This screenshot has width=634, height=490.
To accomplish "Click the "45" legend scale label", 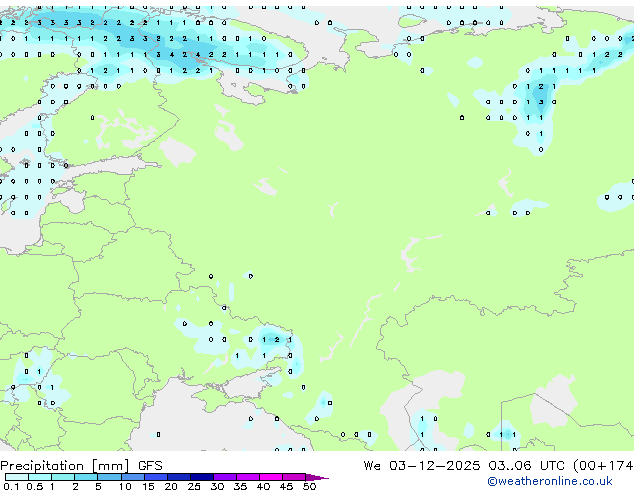I will coord(286,486).
